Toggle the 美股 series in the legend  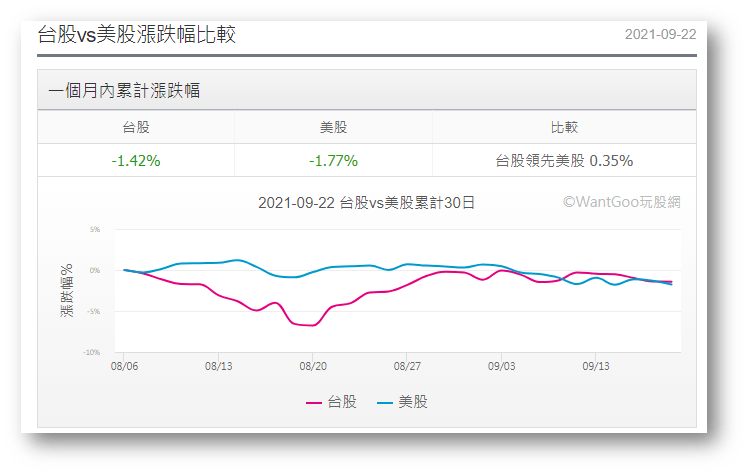coord(413,402)
